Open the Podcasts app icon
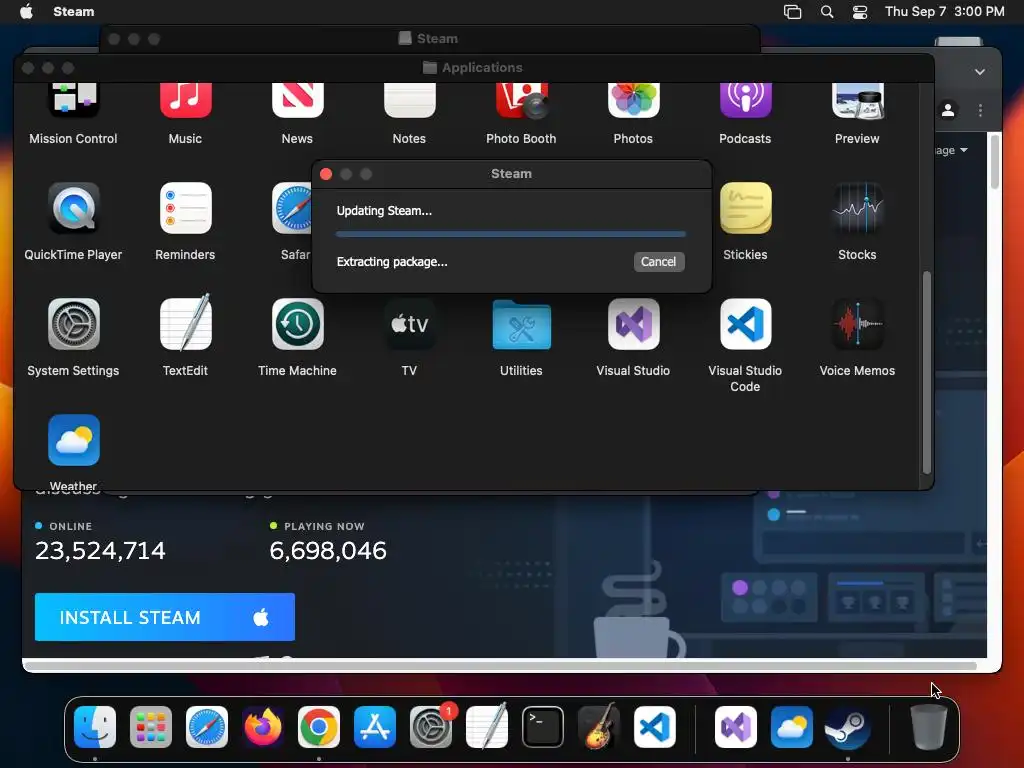Screen dimensions: 1024x768 (x=745, y=100)
